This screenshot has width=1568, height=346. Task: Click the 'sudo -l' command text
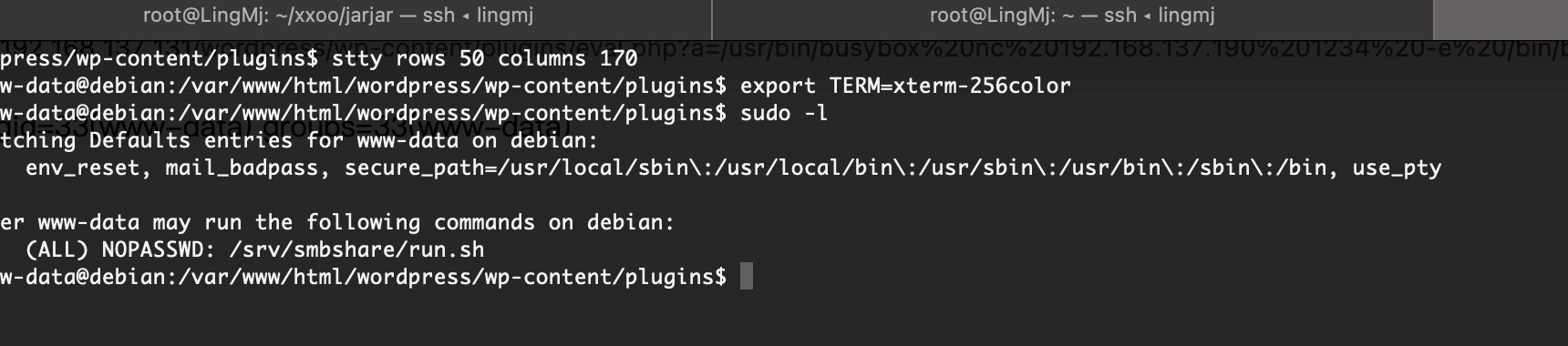tap(784, 113)
